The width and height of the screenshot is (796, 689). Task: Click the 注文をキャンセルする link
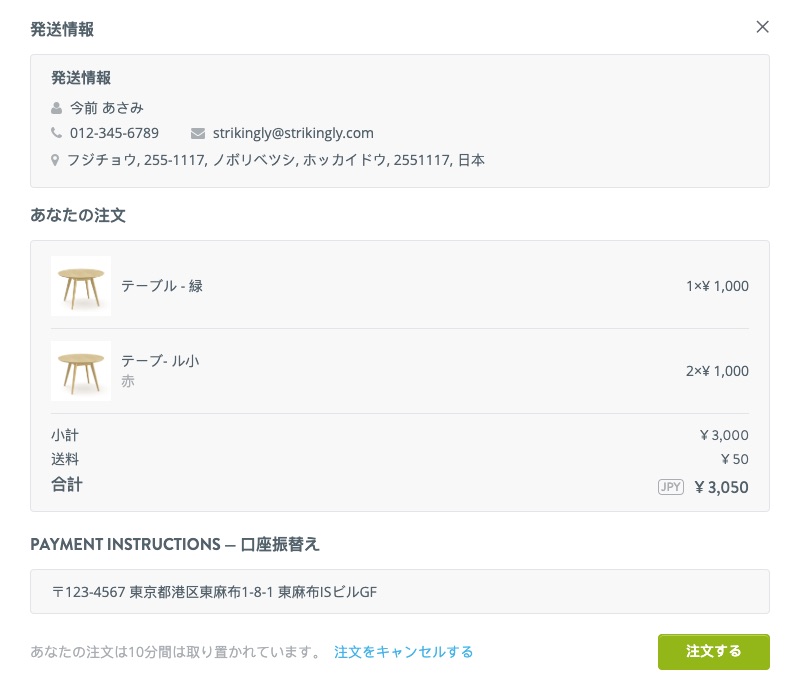click(404, 651)
